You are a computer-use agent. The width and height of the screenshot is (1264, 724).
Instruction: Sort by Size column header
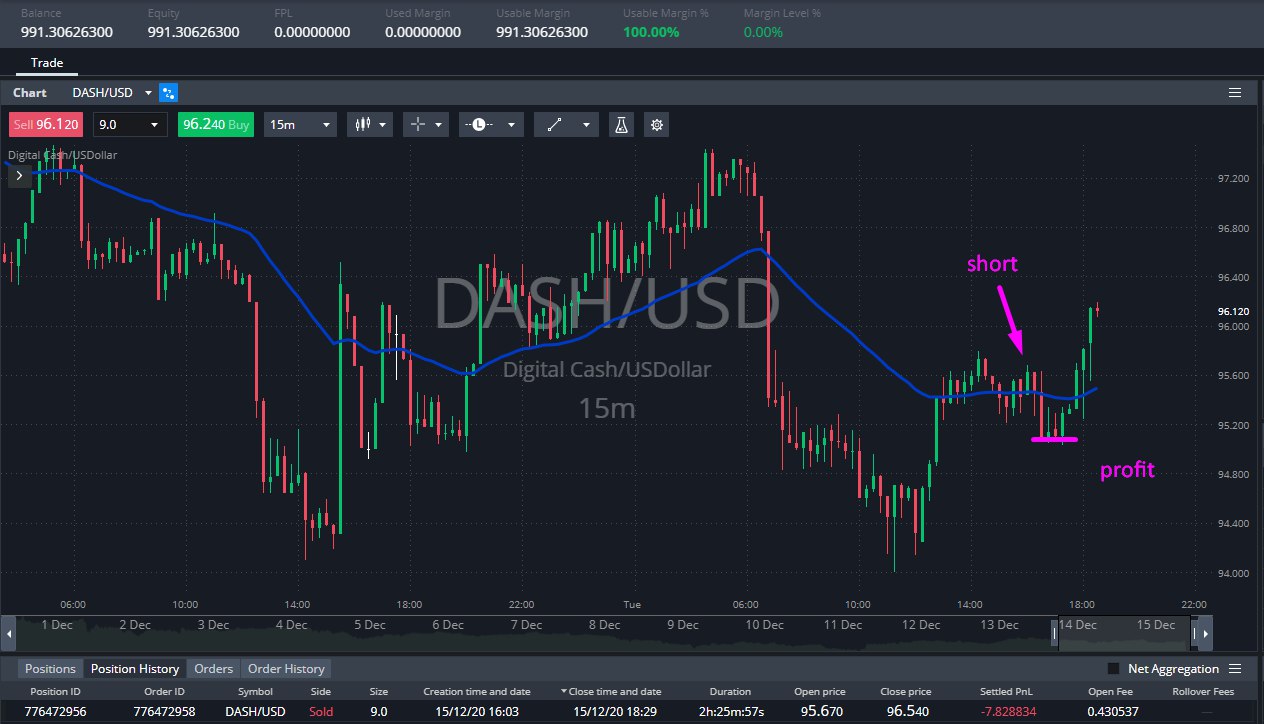click(379, 692)
